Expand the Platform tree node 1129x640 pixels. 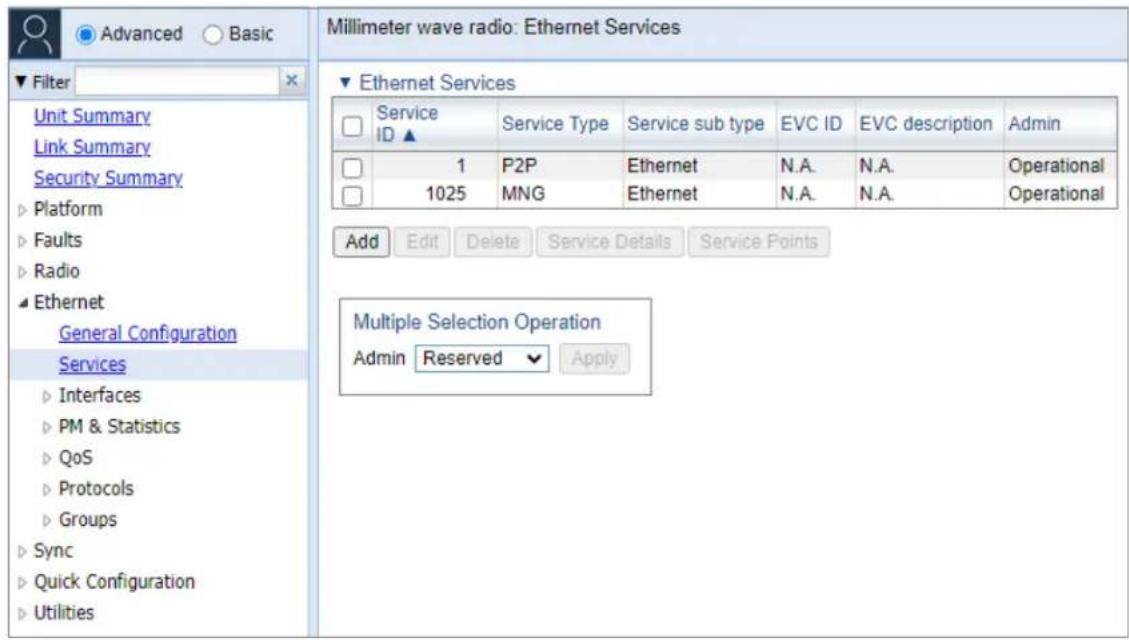[22, 210]
